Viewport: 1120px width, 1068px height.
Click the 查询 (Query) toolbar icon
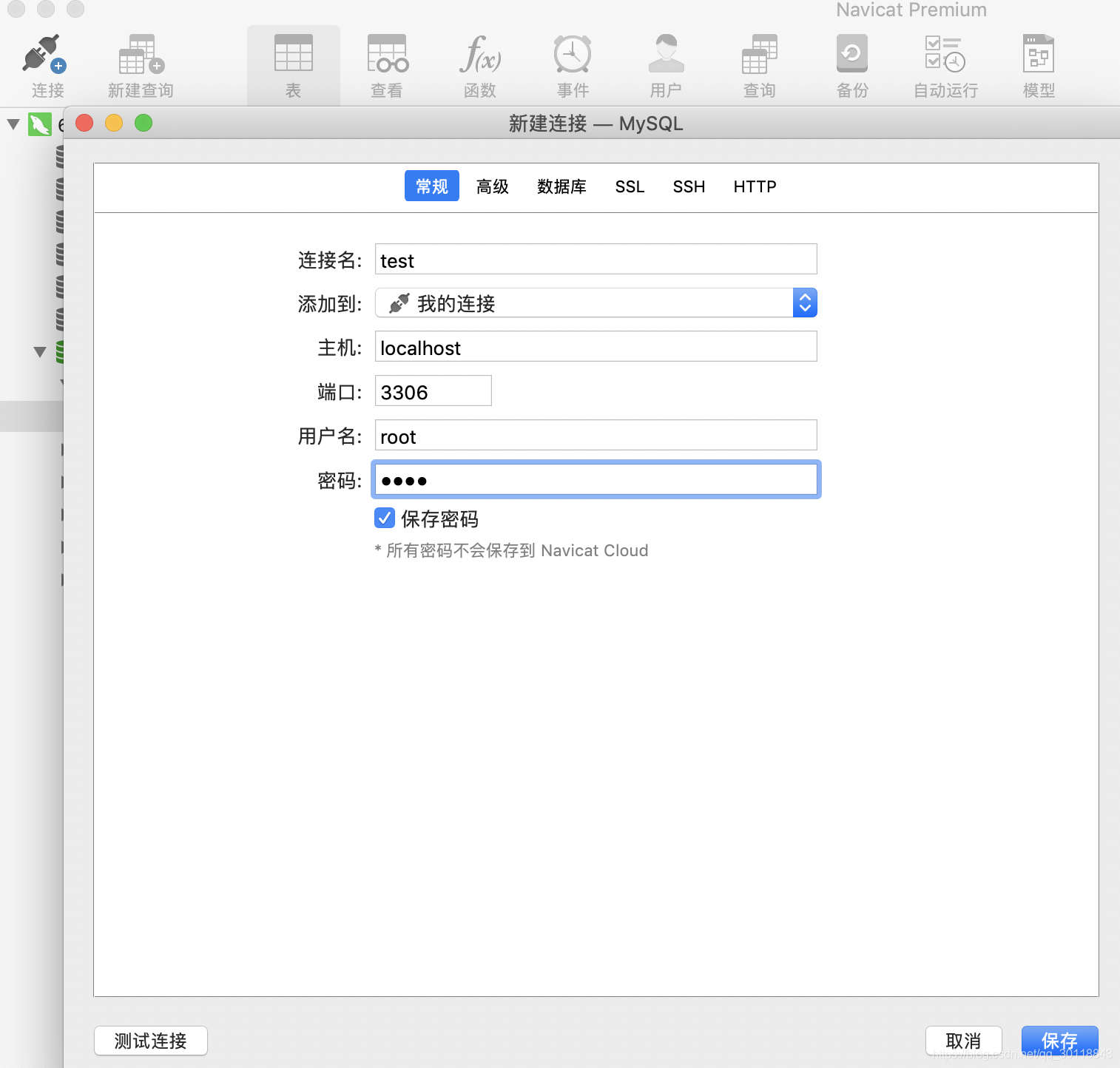tap(760, 53)
